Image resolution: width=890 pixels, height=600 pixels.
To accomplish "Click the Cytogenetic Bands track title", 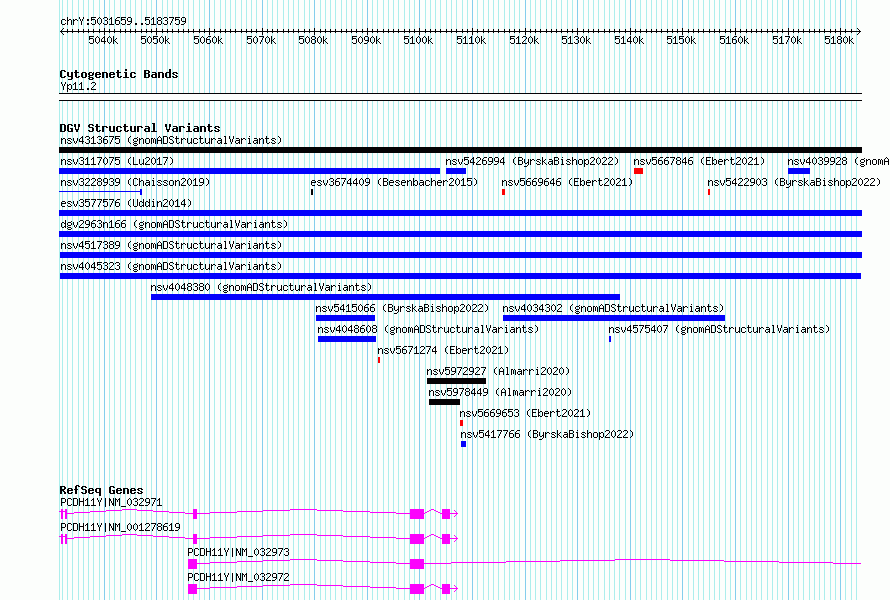I will pos(119,74).
